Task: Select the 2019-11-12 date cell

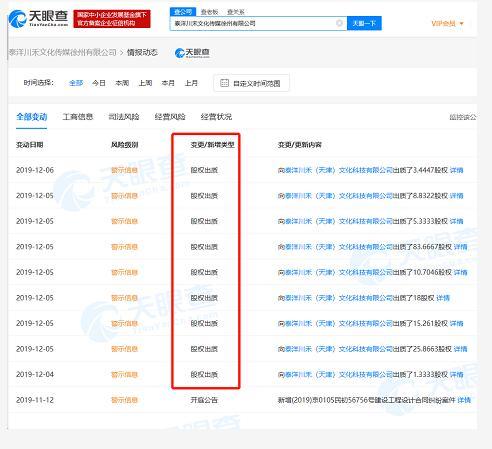Action: tap(35, 400)
